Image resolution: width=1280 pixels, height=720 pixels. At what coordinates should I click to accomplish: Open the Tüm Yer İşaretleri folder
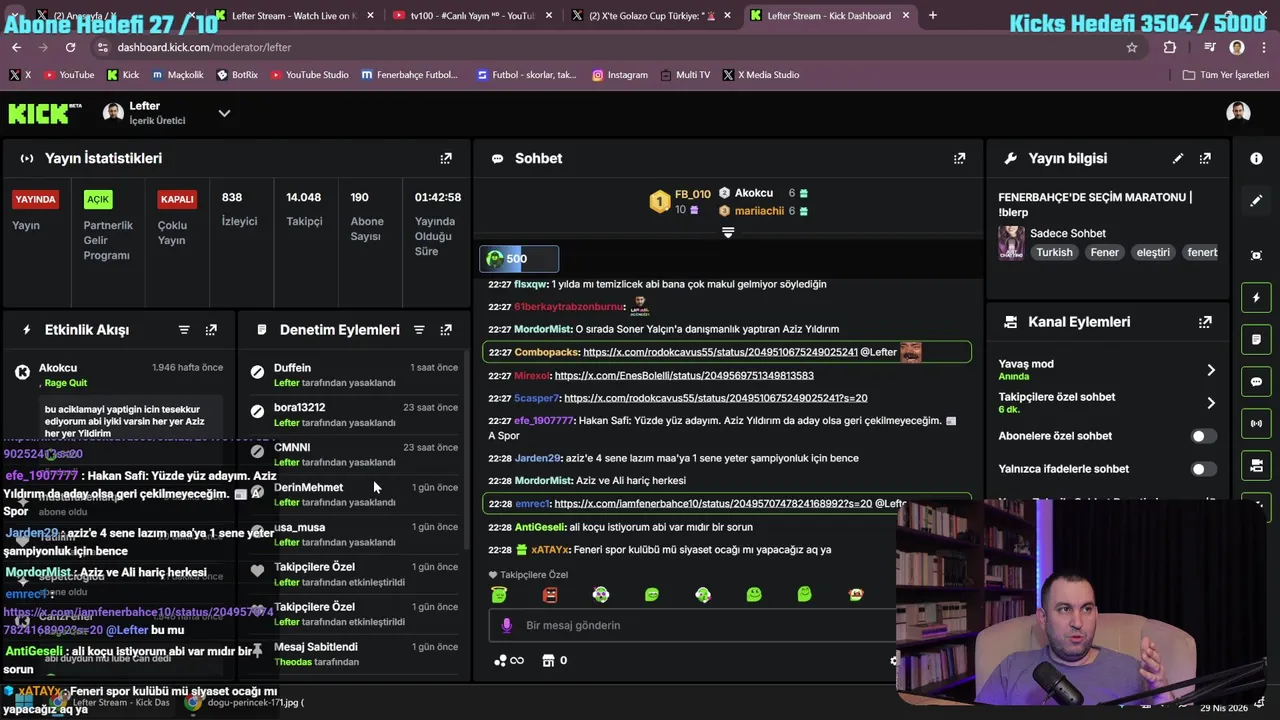(1225, 75)
